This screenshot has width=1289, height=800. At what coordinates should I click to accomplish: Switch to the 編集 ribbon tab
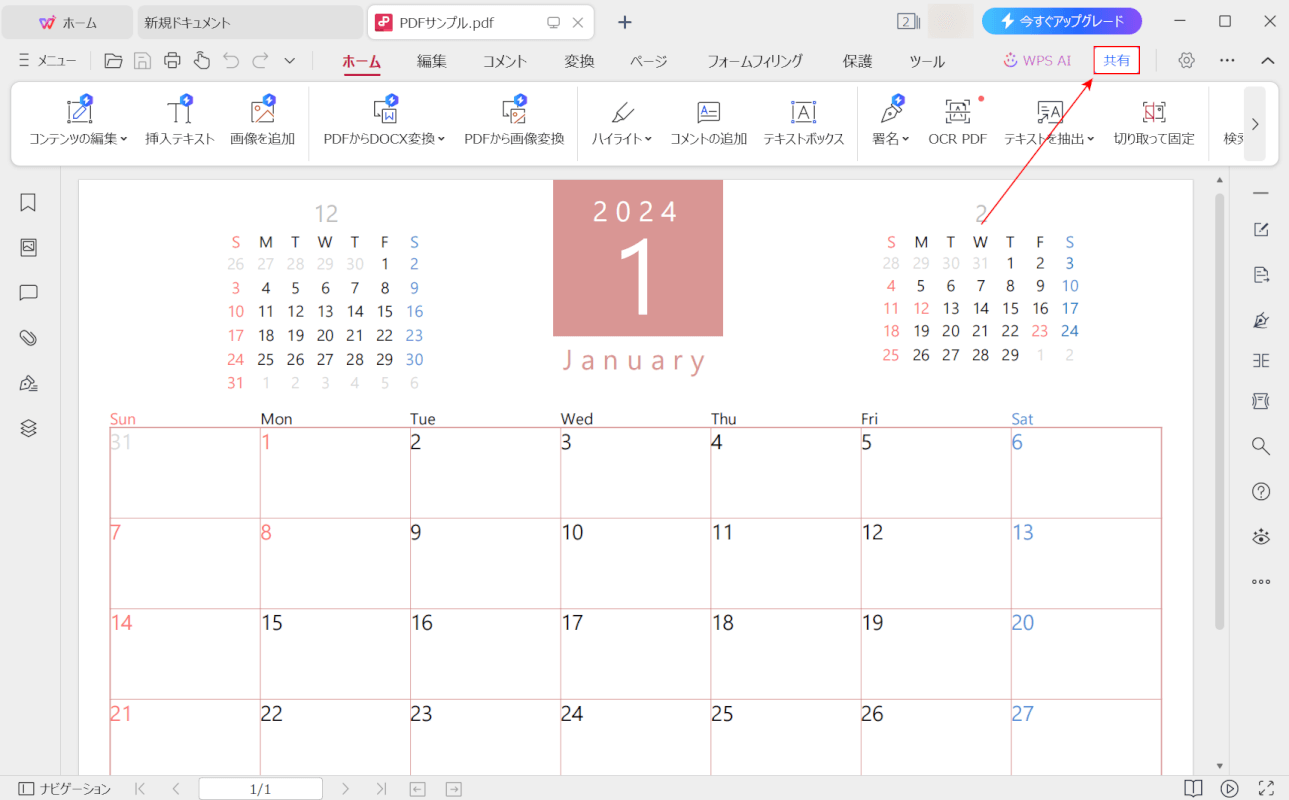[432, 61]
